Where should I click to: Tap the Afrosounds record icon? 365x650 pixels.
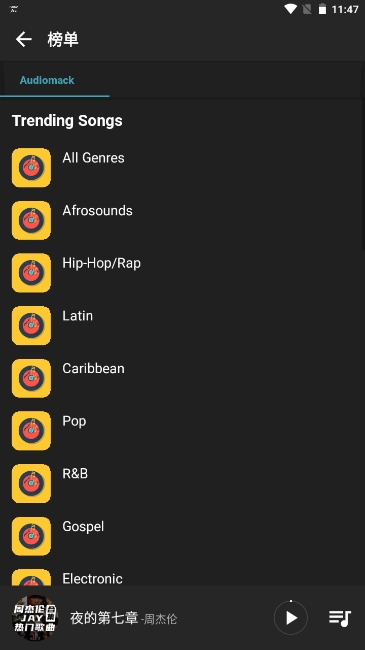click(32, 220)
